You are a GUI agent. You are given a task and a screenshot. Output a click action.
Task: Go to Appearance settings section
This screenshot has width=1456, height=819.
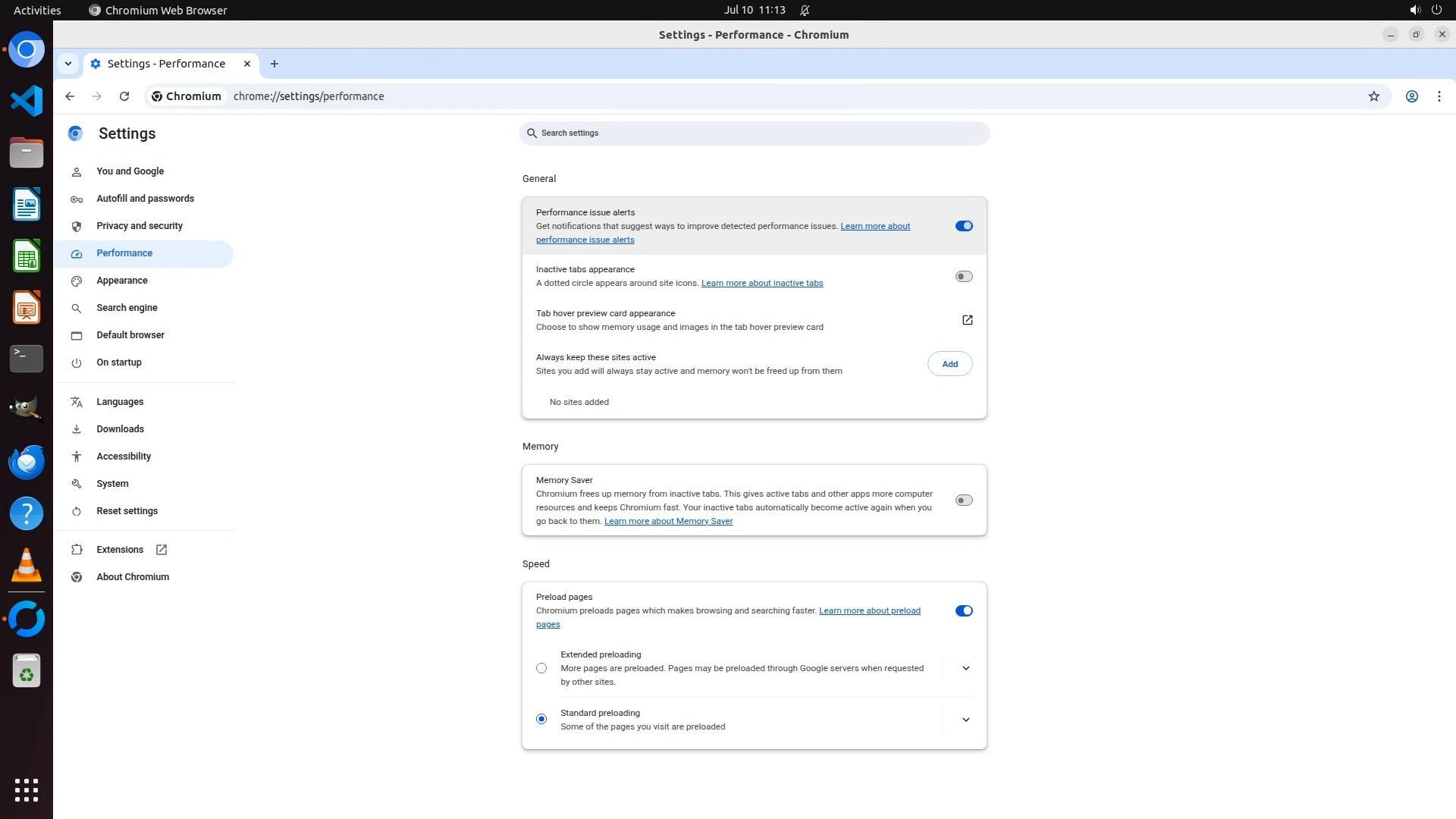pyautogui.click(x=122, y=281)
